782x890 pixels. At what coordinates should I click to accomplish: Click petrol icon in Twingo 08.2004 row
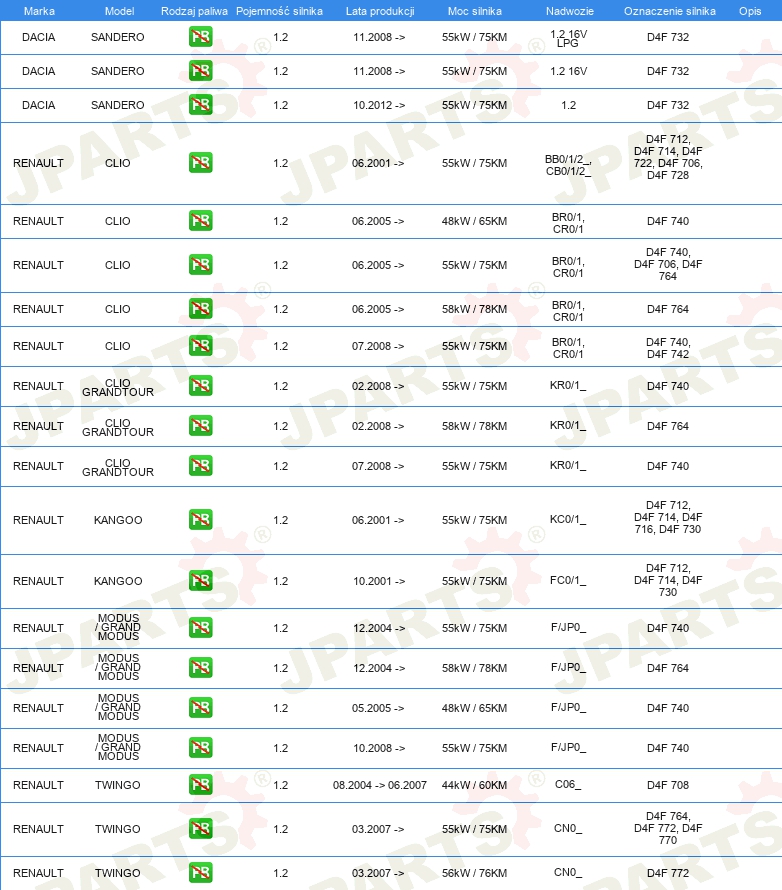pos(200,785)
